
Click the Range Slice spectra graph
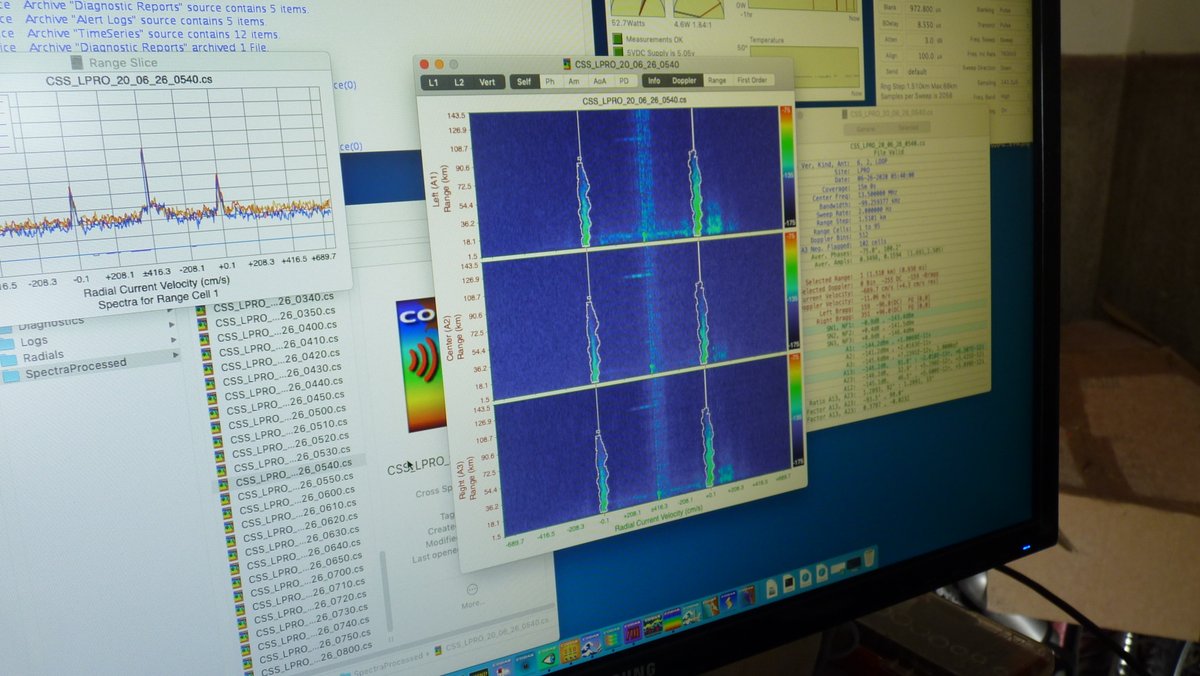[x=165, y=178]
